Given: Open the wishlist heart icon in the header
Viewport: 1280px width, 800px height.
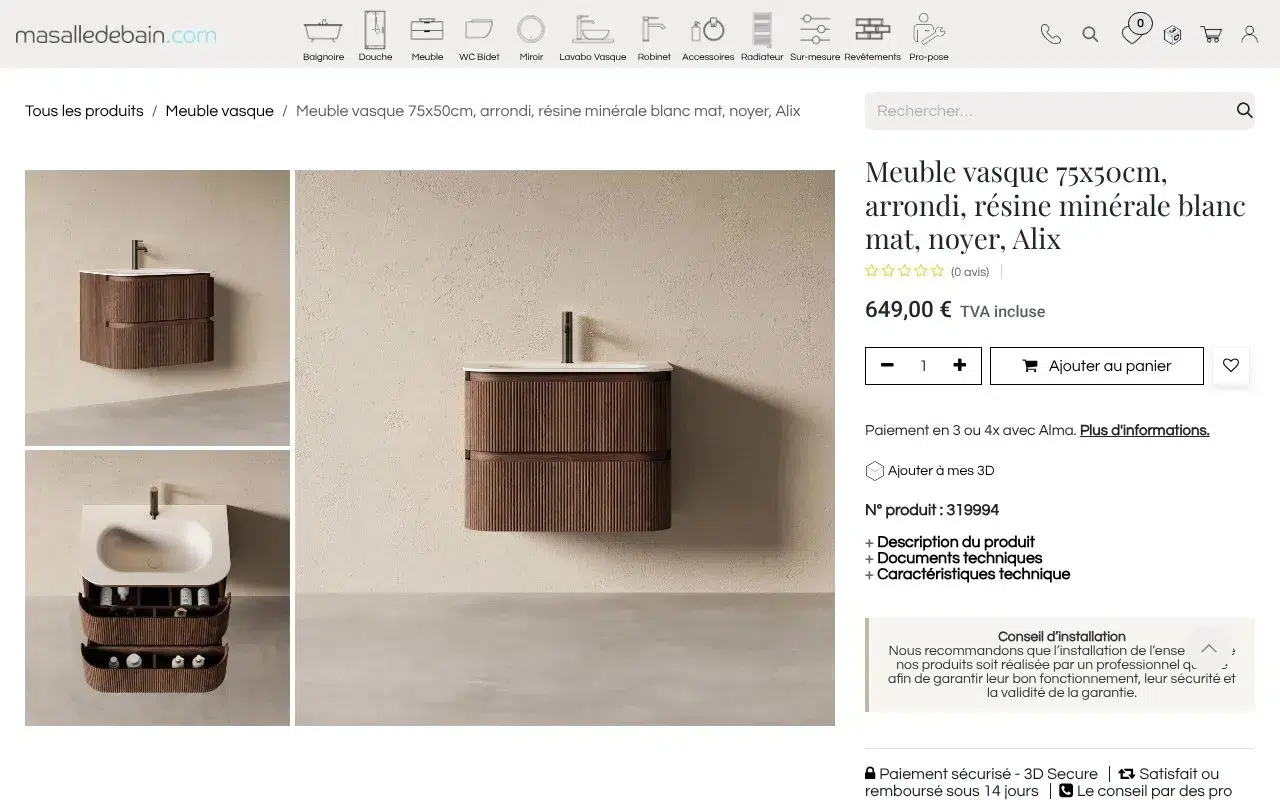Looking at the screenshot, I should (x=1132, y=34).
